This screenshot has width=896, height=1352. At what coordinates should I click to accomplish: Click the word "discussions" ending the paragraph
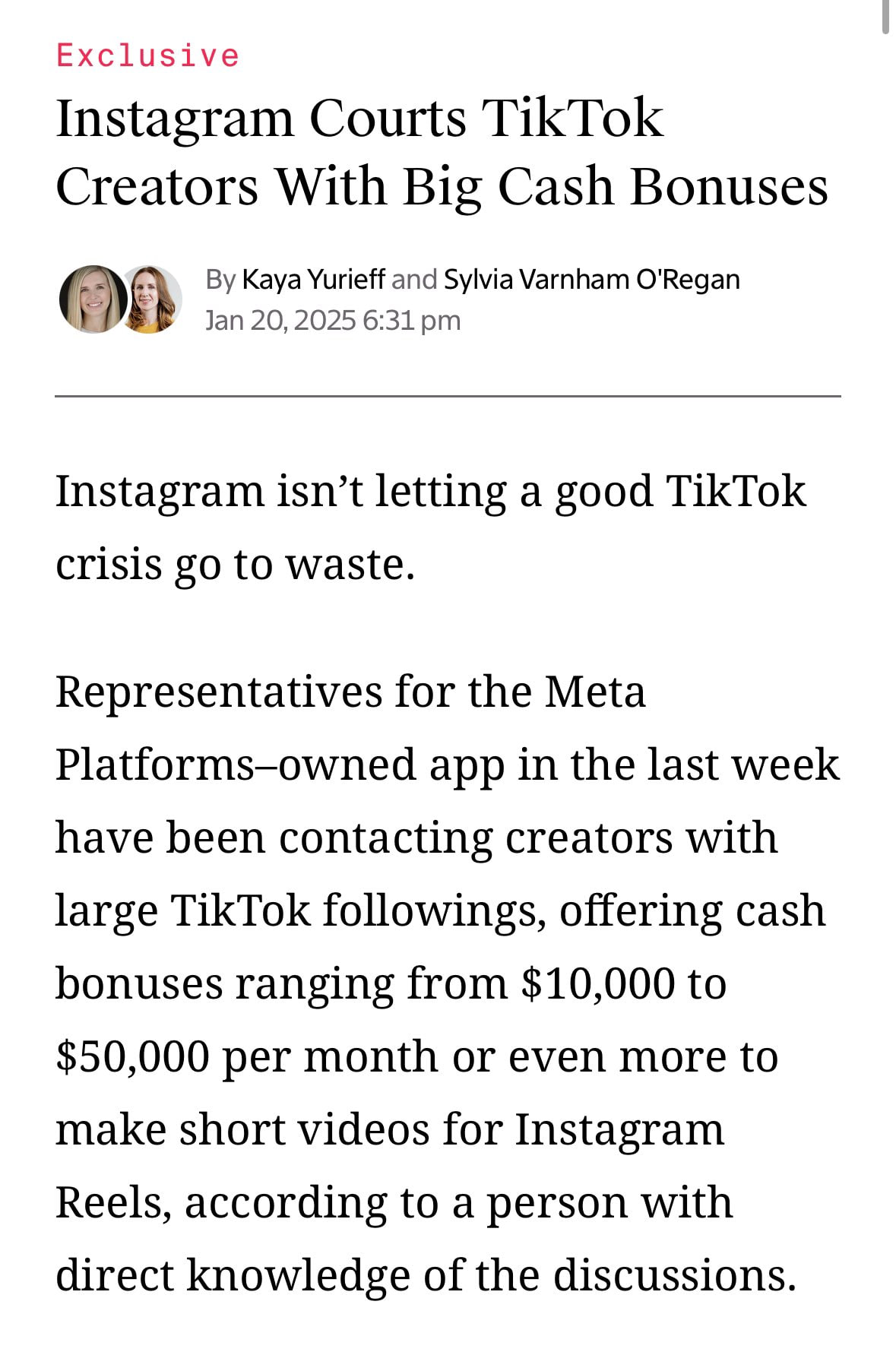[x=673, y=1275]
